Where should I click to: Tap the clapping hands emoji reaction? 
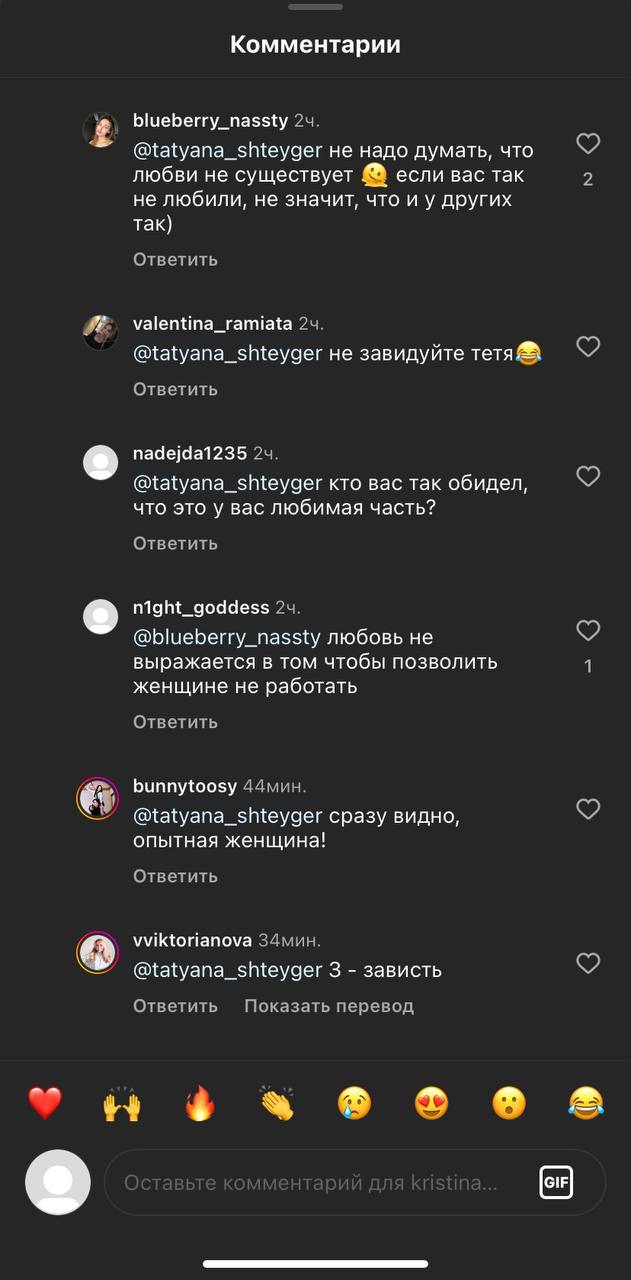[277, 1104]
